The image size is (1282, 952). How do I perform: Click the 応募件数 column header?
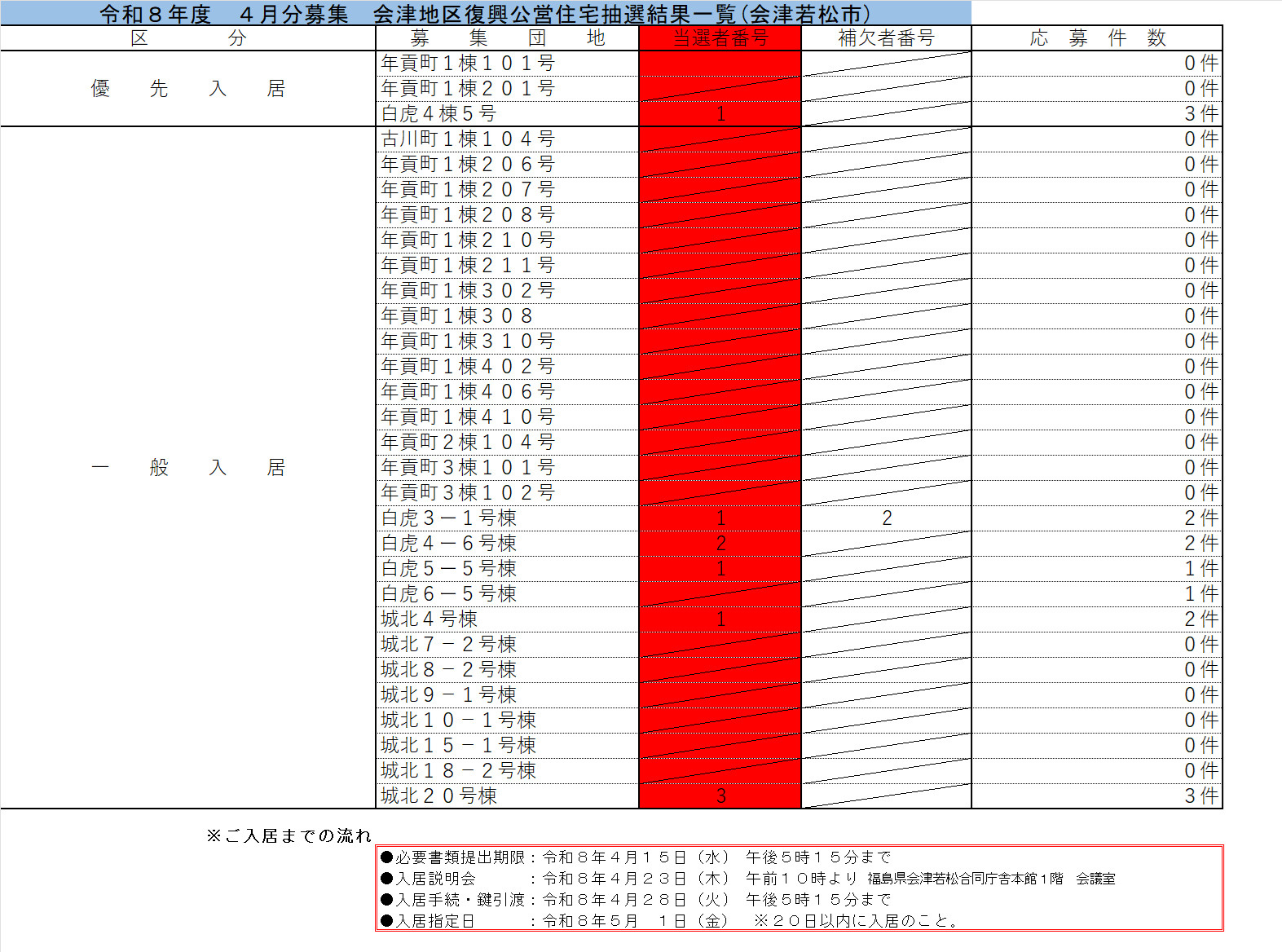point(1096,38)
